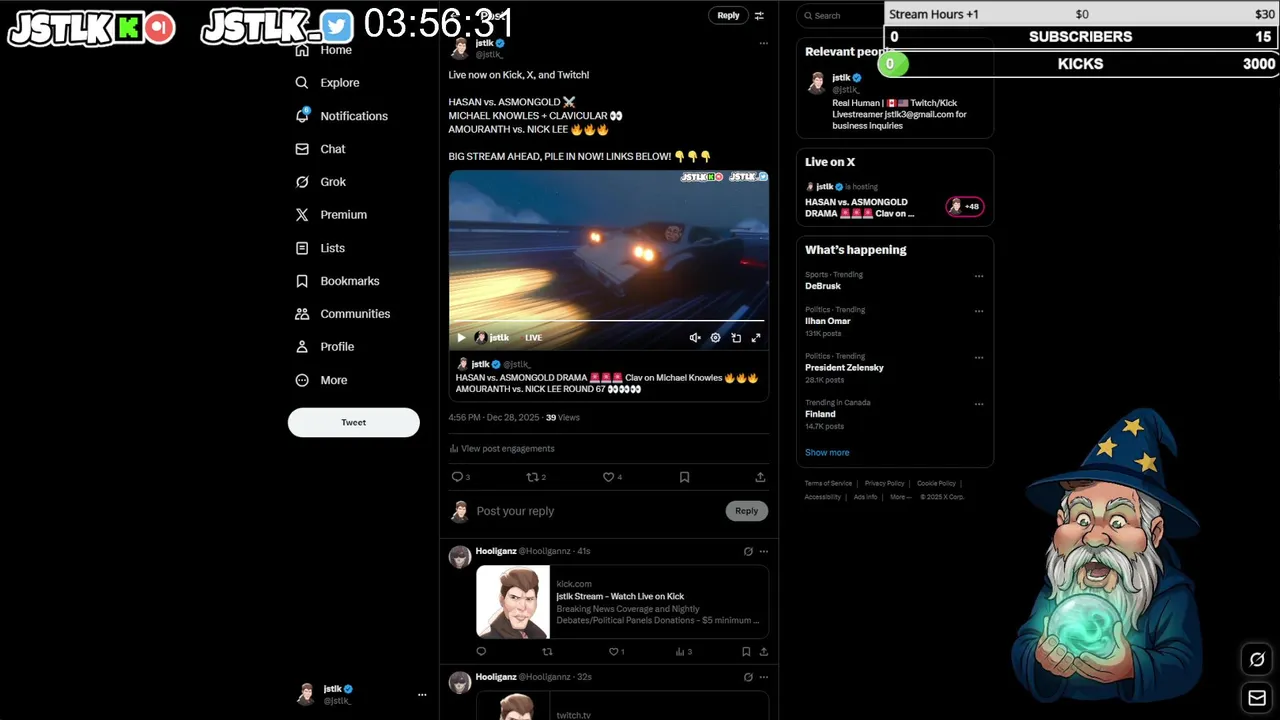Open options for Ilhan Omar trend
Image resolution: width=1280 pixels, height=720 pixels.
(979, 311)
